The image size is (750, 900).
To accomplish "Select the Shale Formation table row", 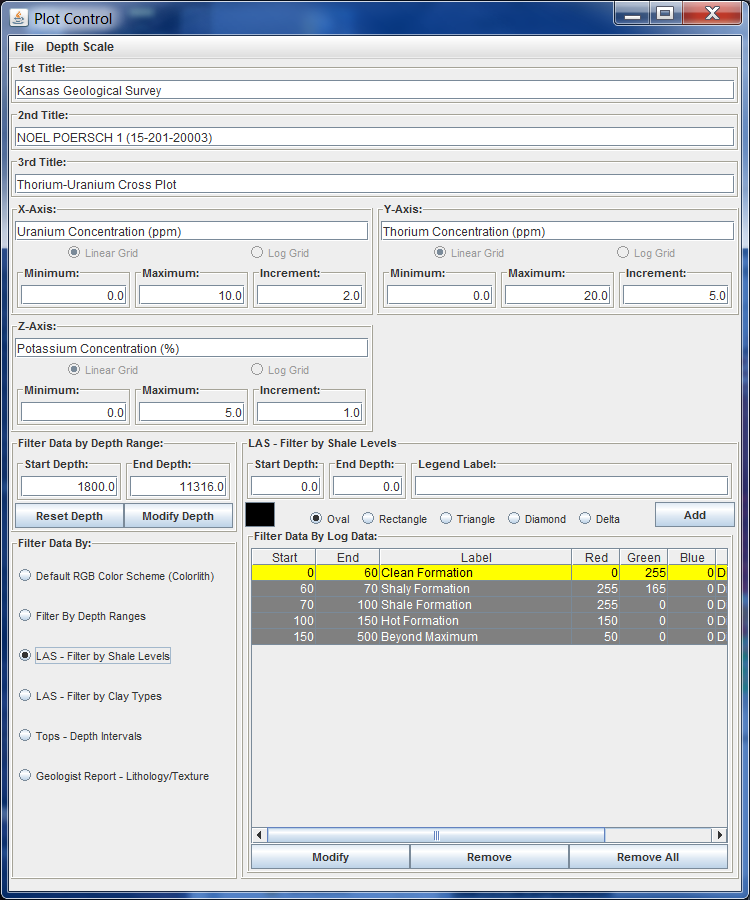I will click(489, 604).
